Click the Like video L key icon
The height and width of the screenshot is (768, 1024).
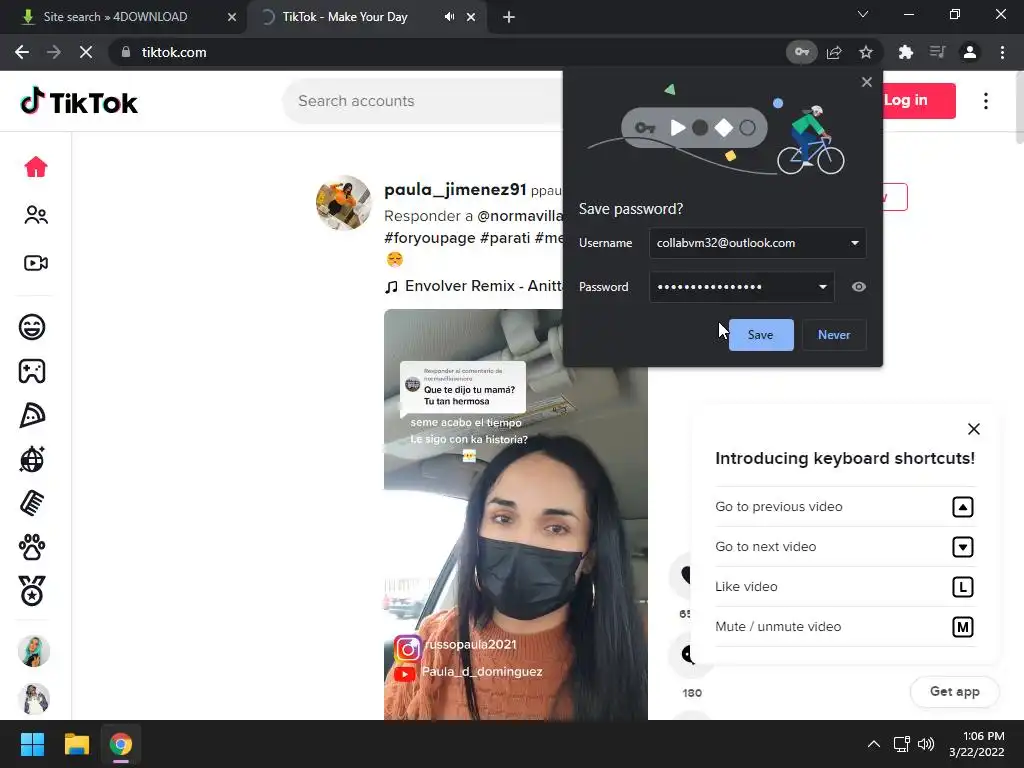[x=963, y=586]
